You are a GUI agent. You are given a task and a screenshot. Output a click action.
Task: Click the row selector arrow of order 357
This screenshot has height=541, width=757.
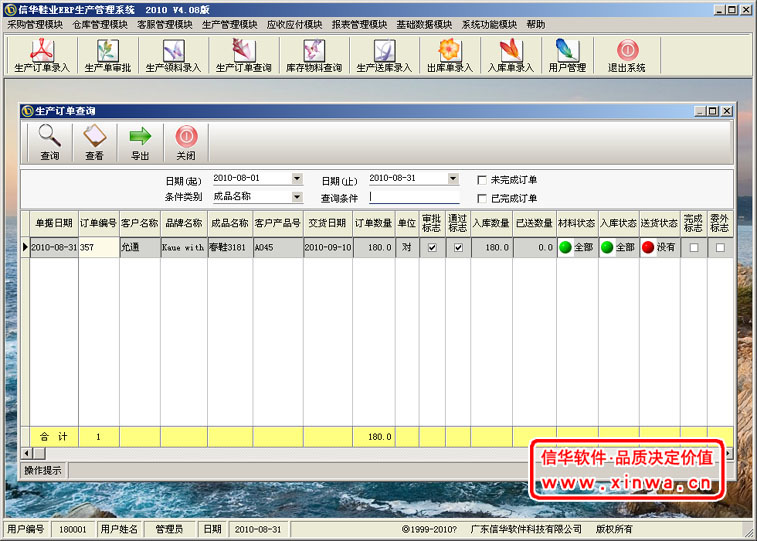click(25, 248)
